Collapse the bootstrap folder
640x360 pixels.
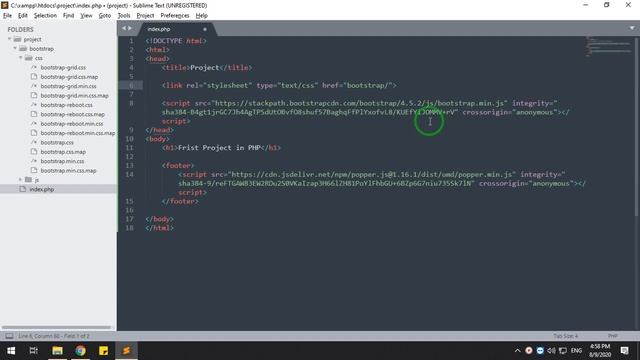click(15, 49)
